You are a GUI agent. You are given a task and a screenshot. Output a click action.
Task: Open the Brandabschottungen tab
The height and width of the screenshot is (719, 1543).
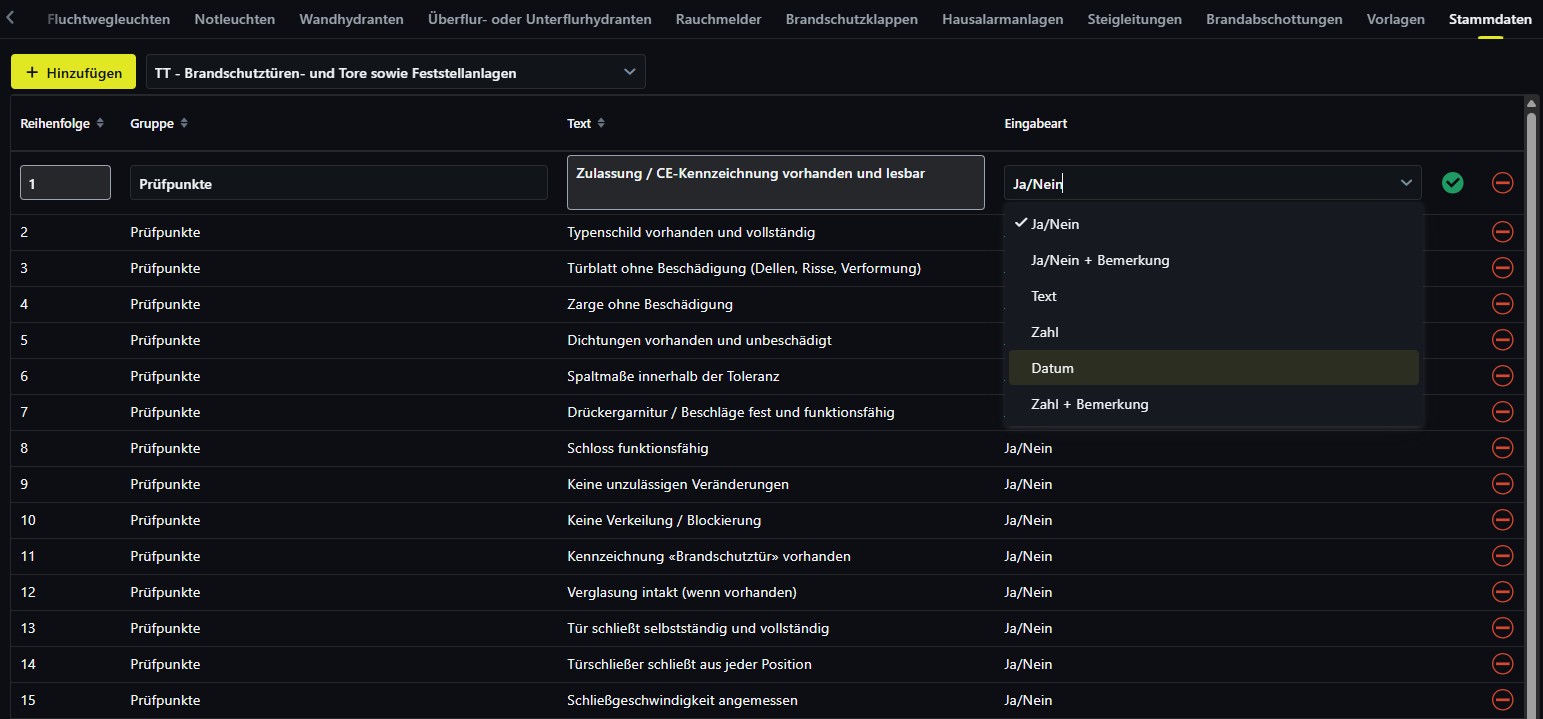[x=1274, y=19]
